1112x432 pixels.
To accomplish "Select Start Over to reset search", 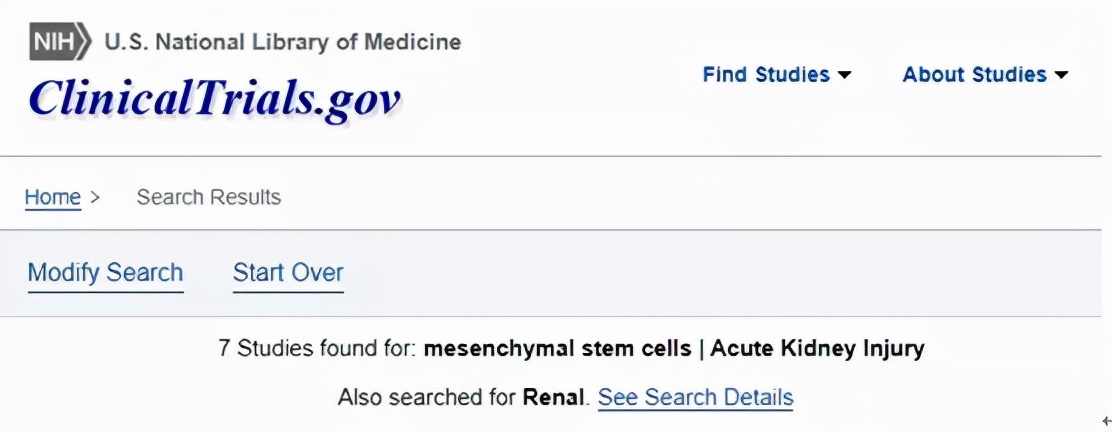I will click(x=288, y=273).
